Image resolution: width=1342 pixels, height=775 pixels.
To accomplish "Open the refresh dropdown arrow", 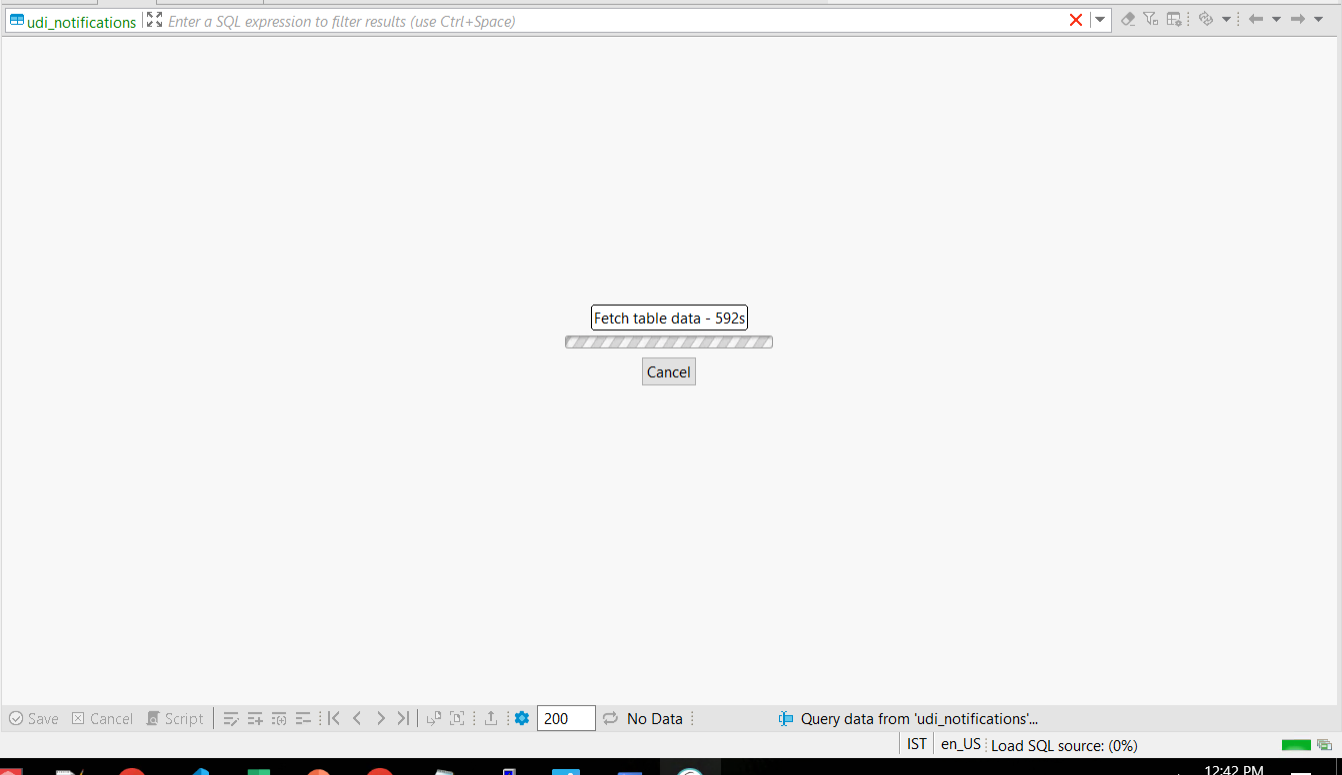I will coord(1225,19).
